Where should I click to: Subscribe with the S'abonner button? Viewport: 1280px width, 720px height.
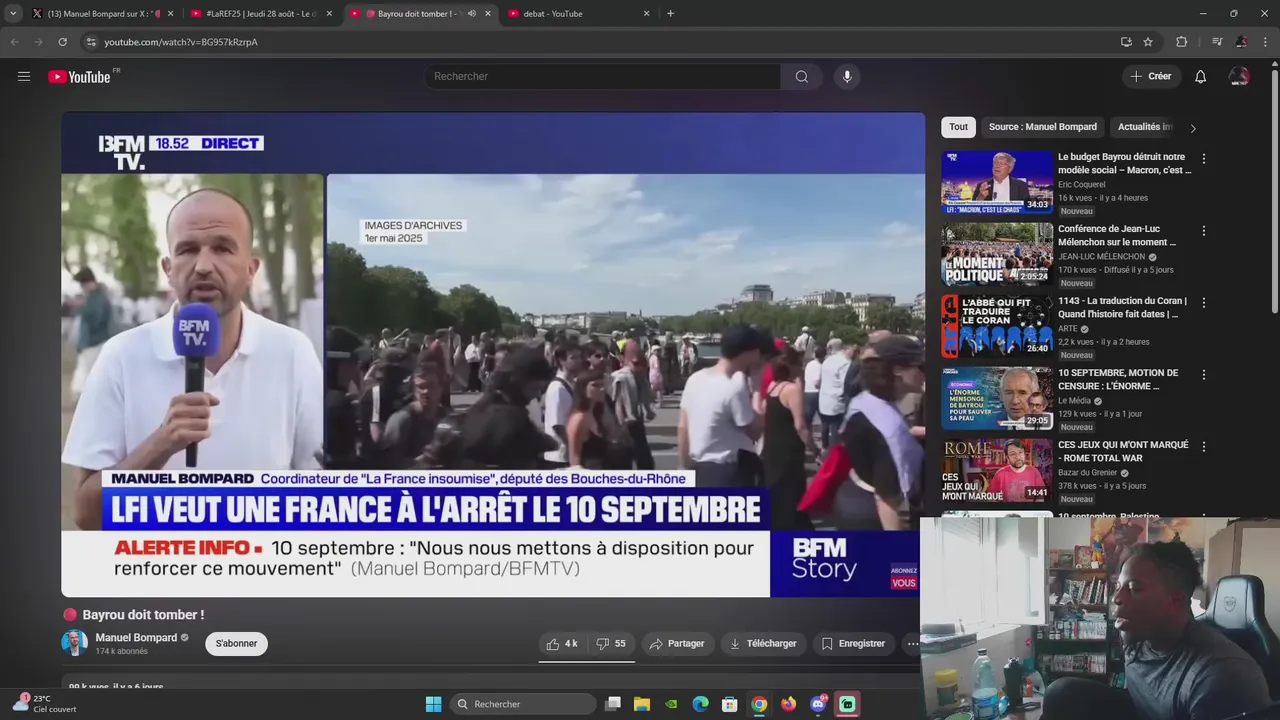[236, 644]
